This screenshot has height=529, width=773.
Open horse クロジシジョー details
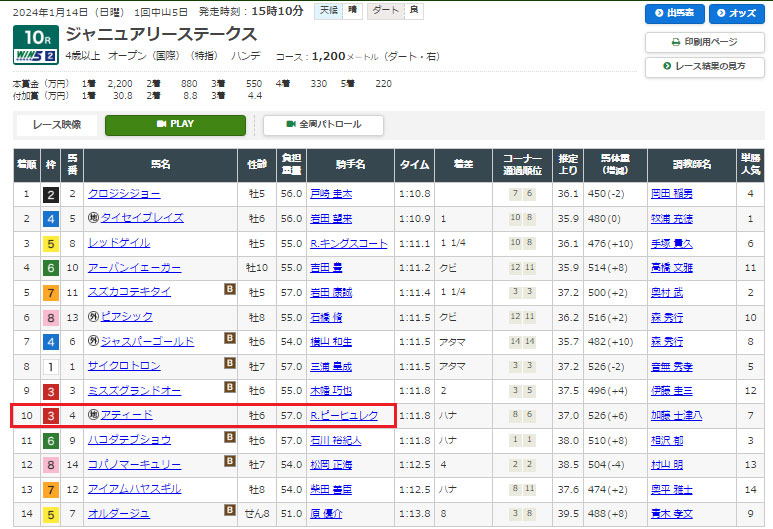point(124,193)
